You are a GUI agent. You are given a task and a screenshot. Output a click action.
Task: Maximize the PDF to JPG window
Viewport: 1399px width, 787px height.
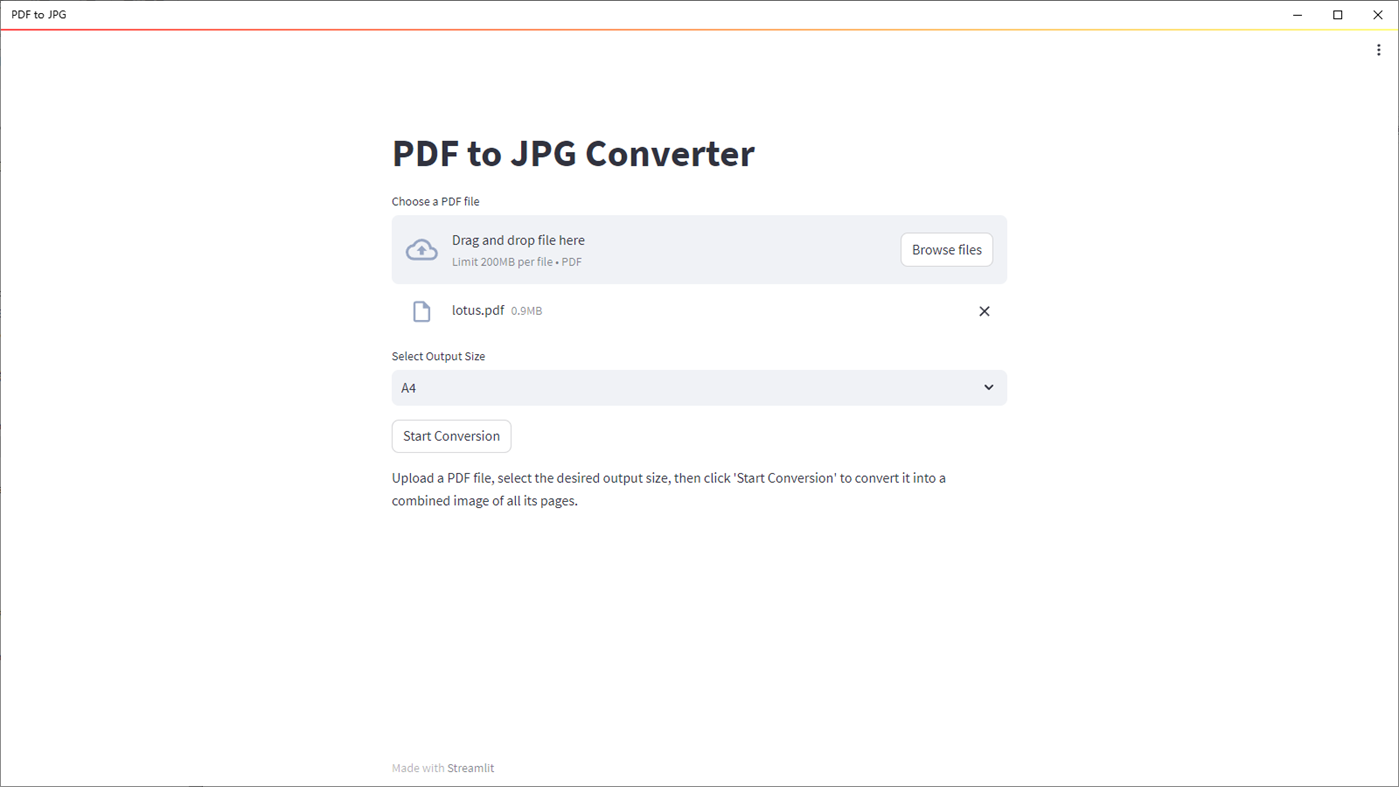pos(1337,14)
